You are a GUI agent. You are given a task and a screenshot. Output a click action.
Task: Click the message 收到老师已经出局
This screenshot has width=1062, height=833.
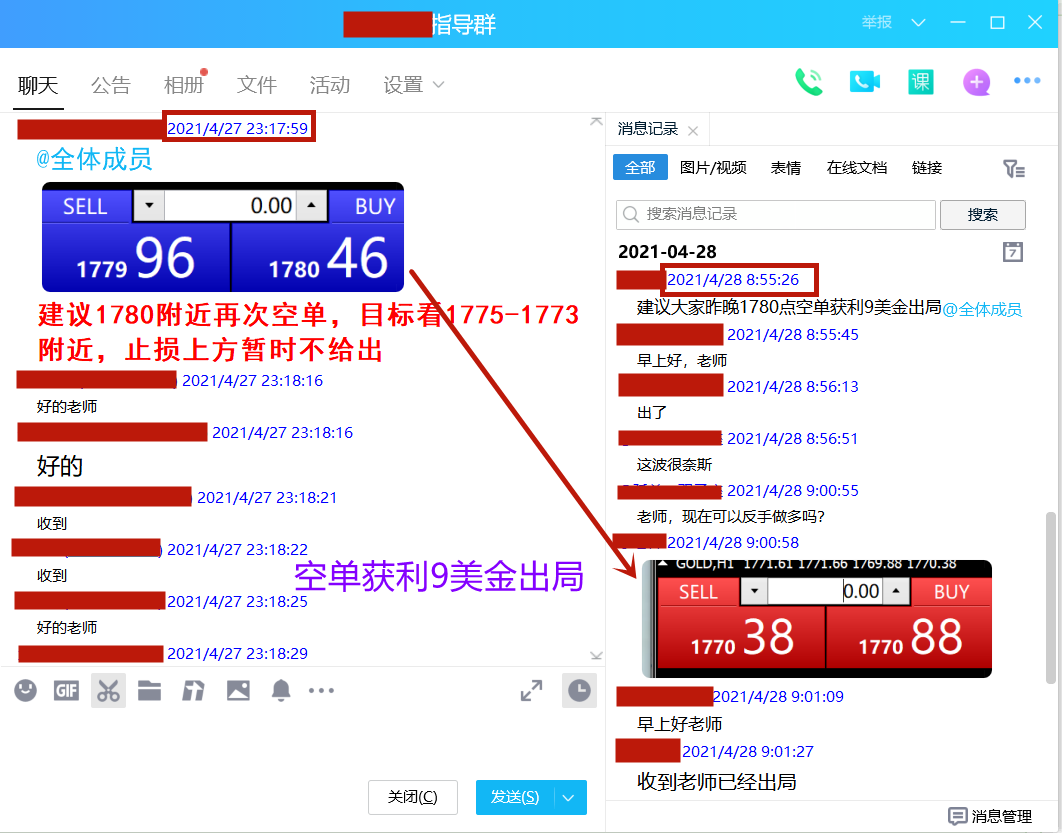(717, 782)
